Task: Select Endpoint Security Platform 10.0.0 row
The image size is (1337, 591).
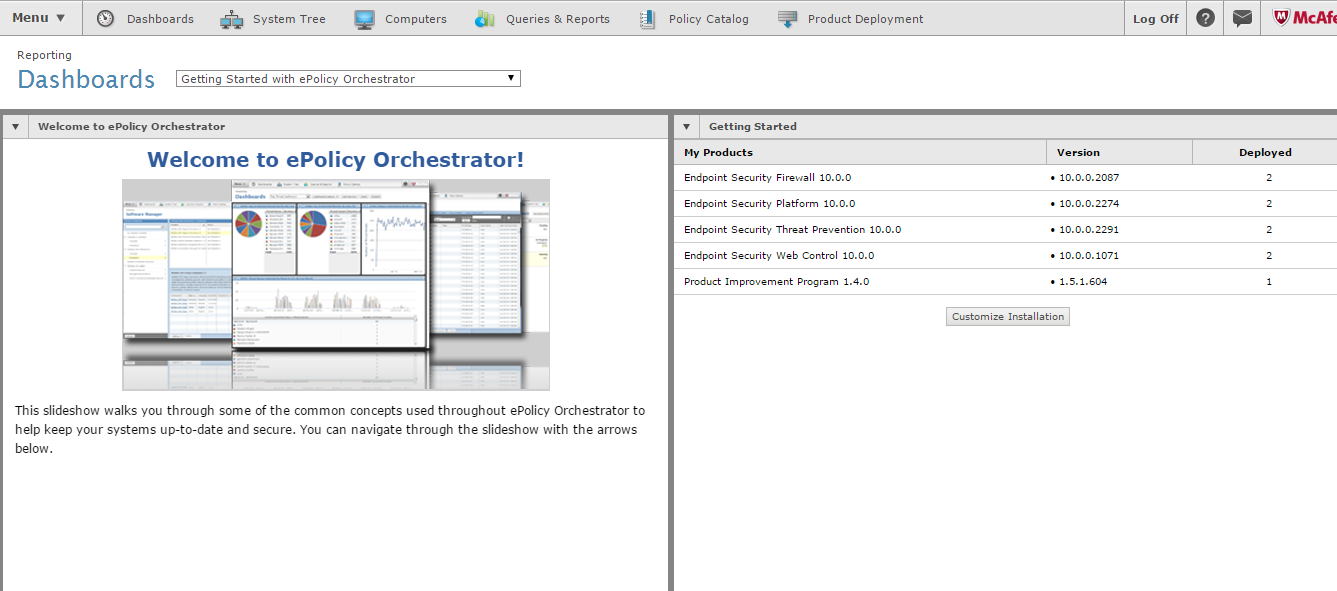Action: tap(1005, 204)
